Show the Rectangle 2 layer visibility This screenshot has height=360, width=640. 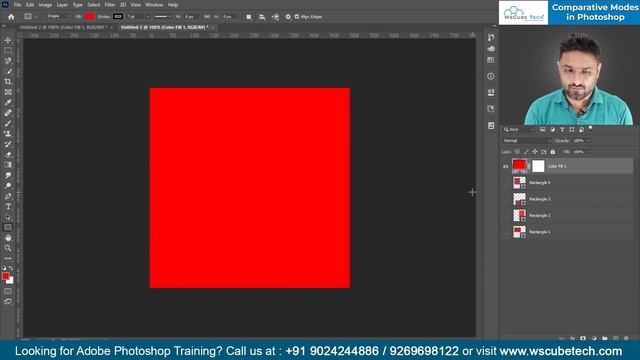(506, 215)
